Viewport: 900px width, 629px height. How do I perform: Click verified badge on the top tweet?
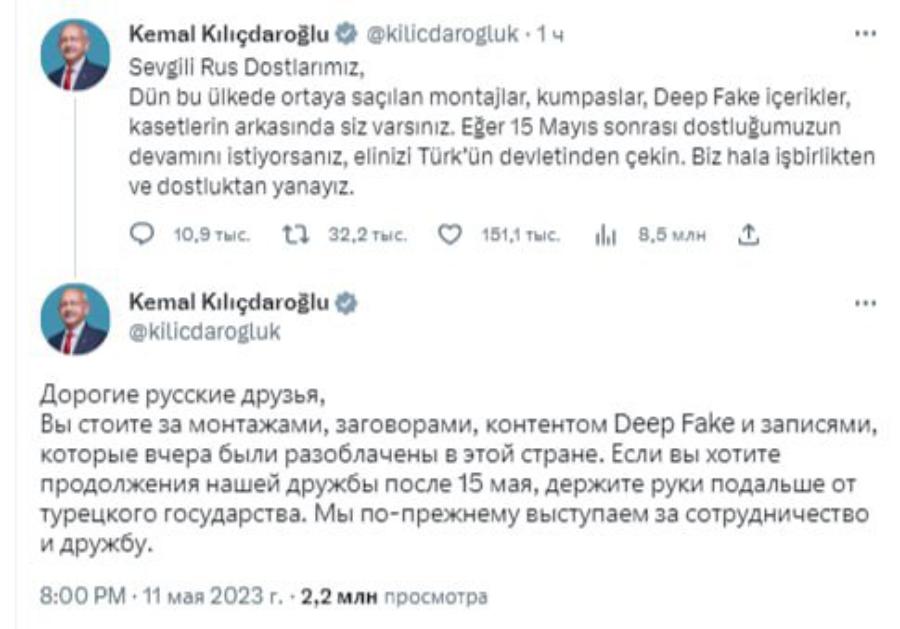click(x=345, y=35)
